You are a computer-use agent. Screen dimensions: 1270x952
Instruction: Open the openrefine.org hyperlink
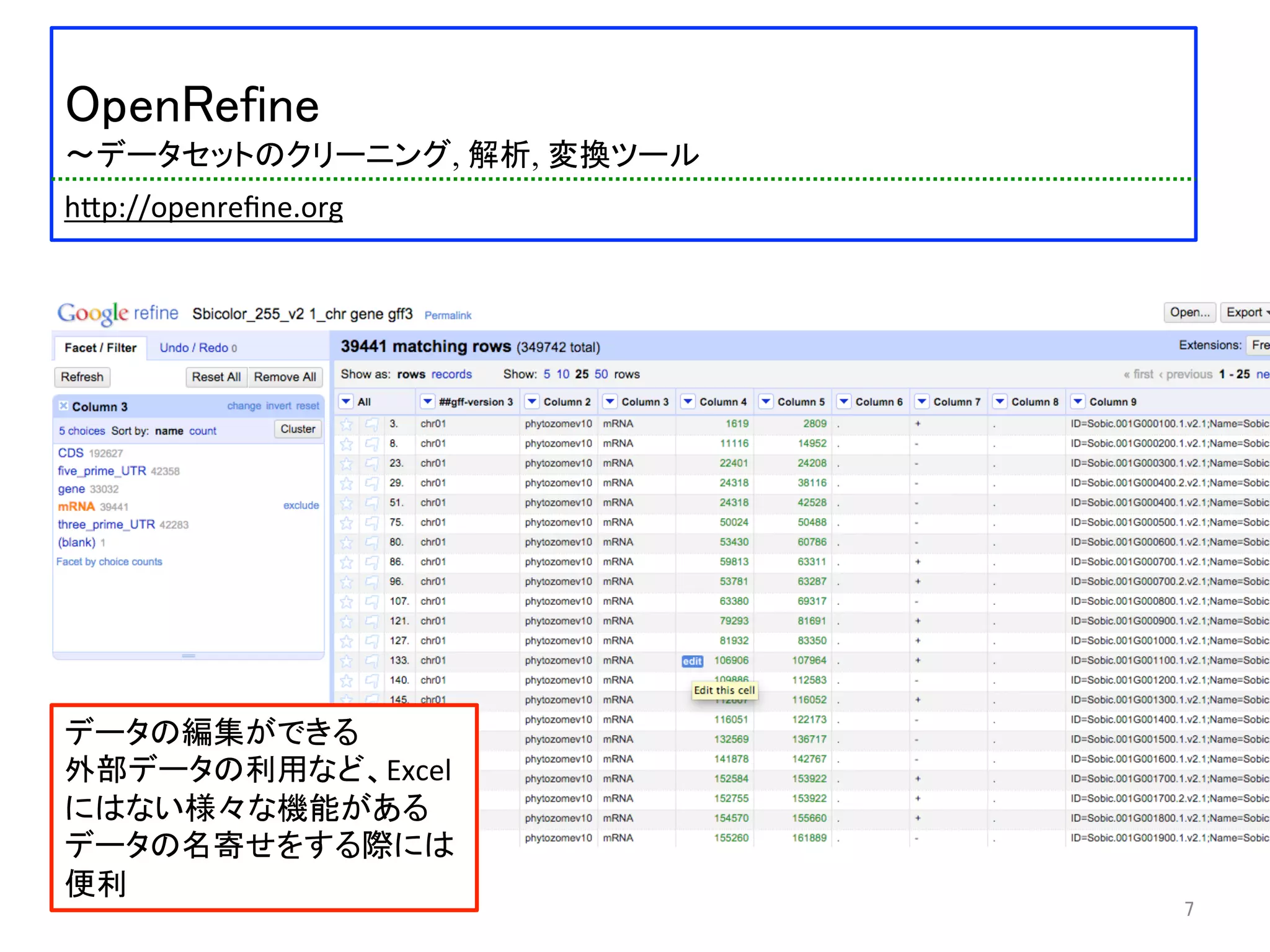pyautogui.click(x=203, y=208)
